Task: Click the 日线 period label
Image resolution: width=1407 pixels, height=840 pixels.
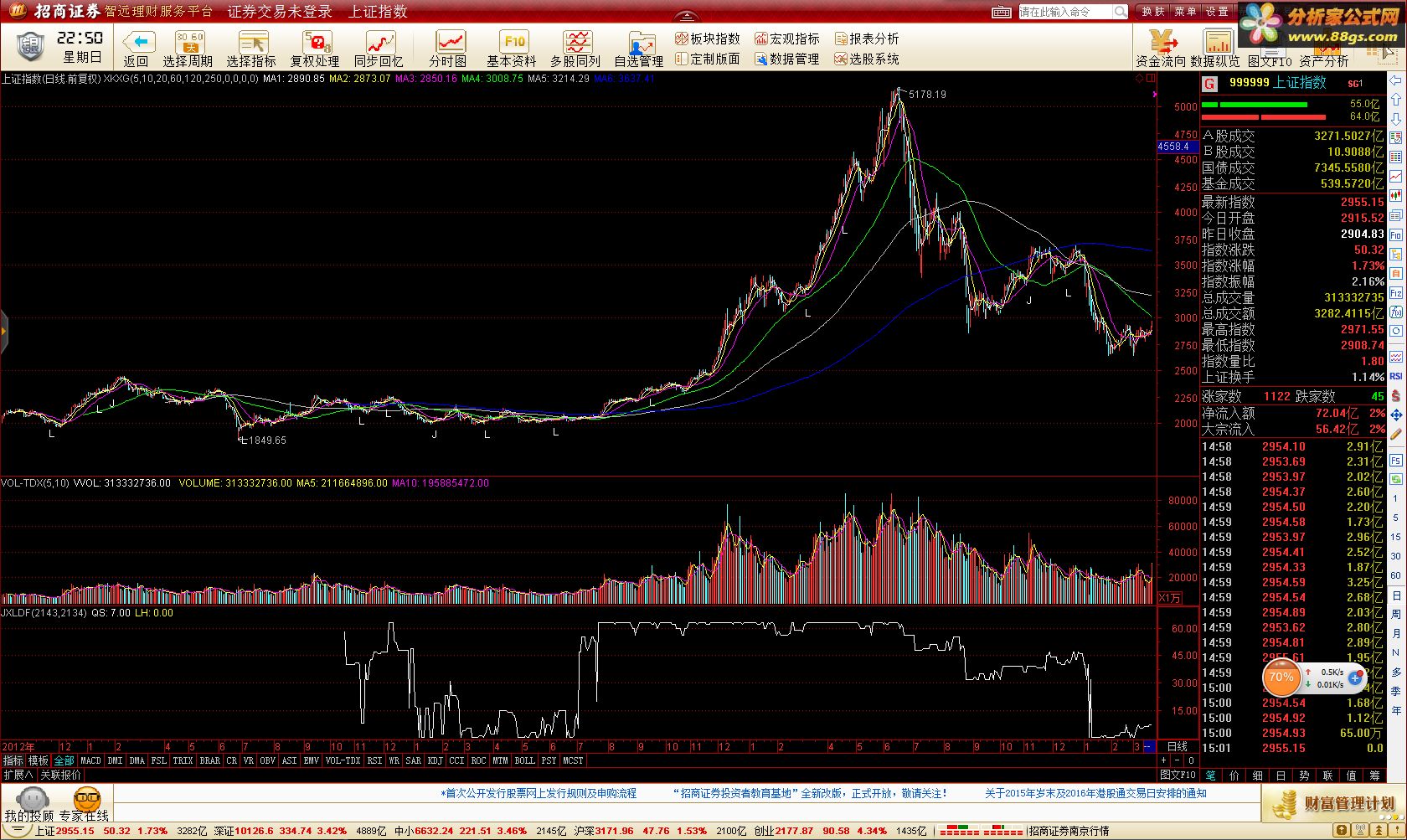Action: 1178,746
